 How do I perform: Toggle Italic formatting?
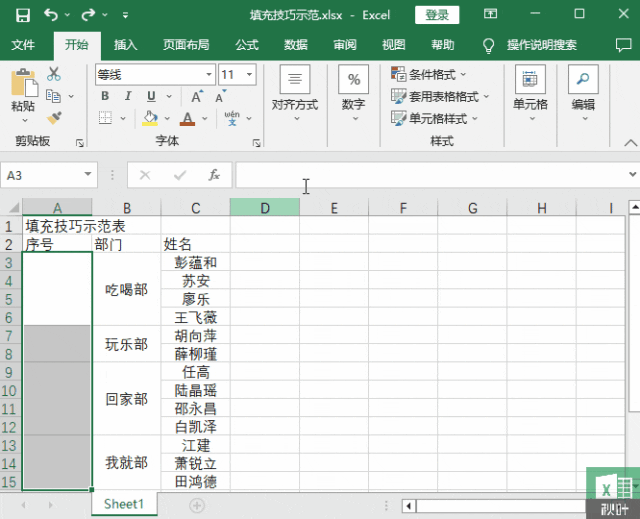coord(128,96)
